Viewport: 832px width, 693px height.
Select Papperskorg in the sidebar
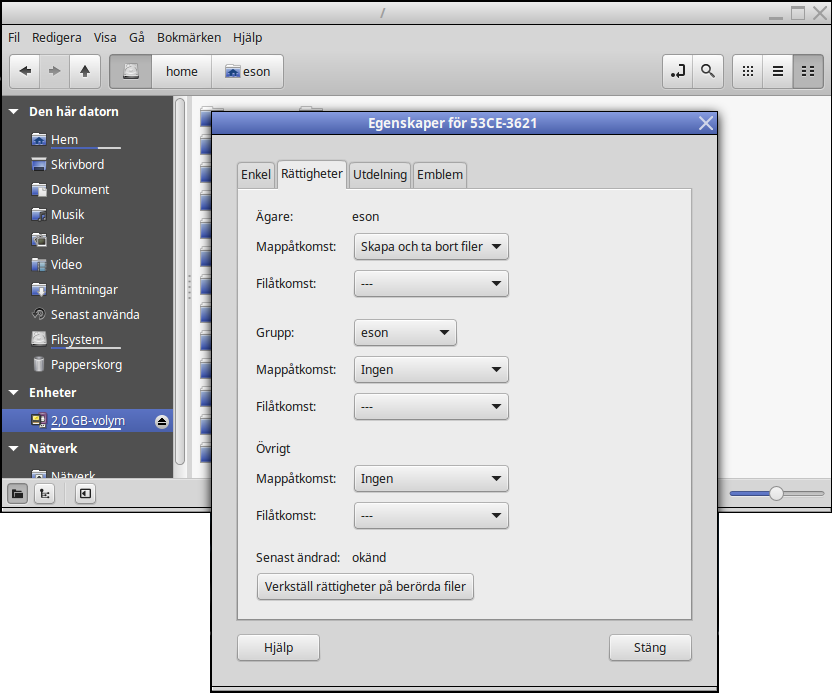86,365
